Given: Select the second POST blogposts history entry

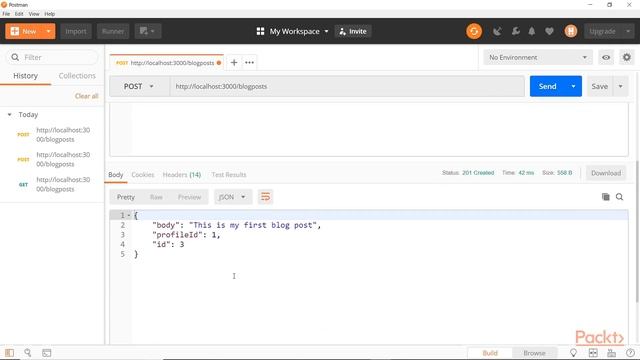Looking at the screenshot, I should 52,160.
